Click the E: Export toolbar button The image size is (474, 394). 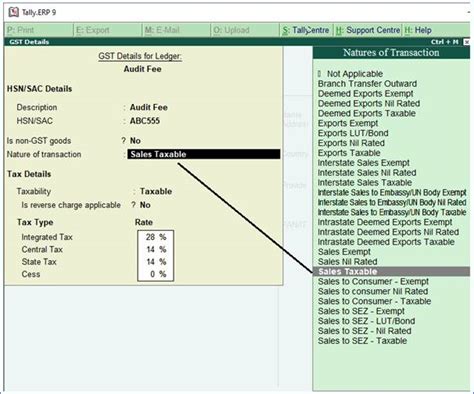click(x=108, y=30)
